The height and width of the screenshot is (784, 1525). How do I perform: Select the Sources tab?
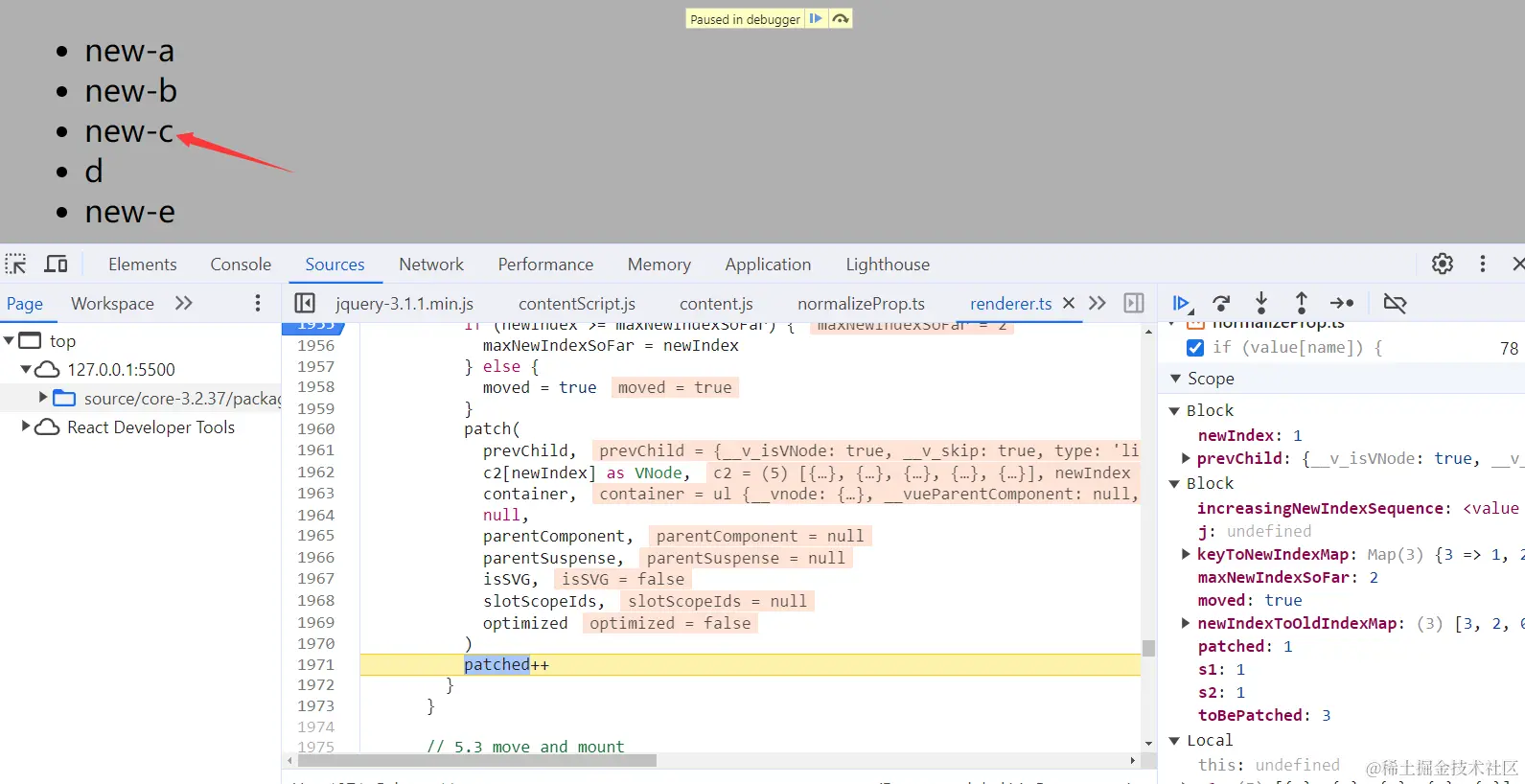[335, 264]
